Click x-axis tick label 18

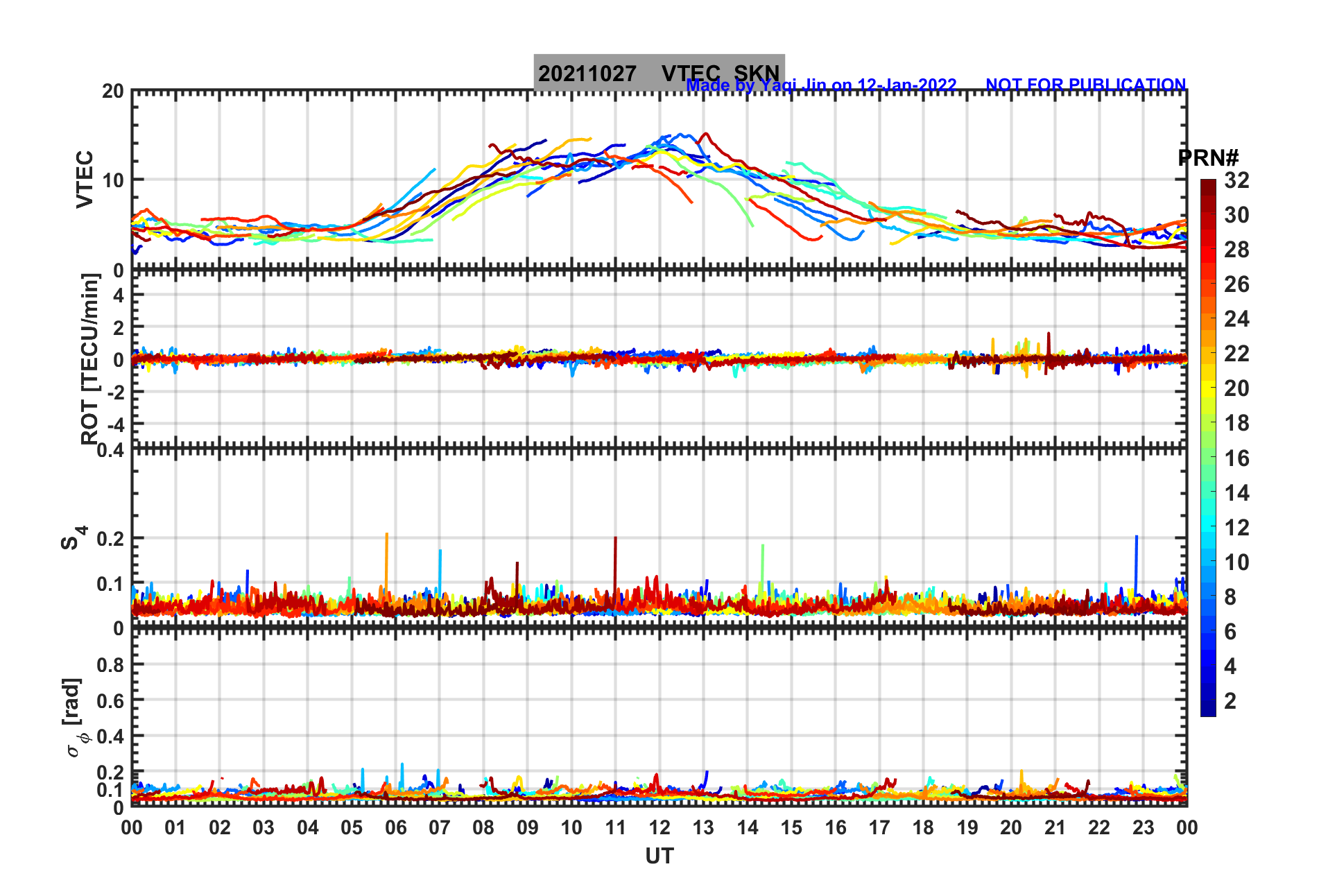pyautogui.click(x=923, y=827)
